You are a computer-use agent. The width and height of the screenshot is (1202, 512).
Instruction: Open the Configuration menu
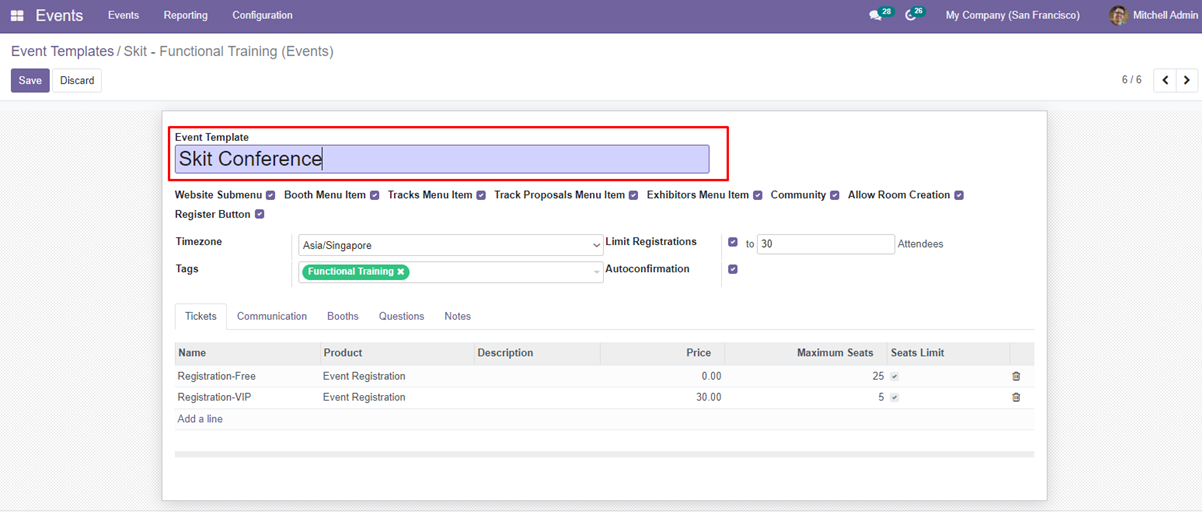pos(262,16)
